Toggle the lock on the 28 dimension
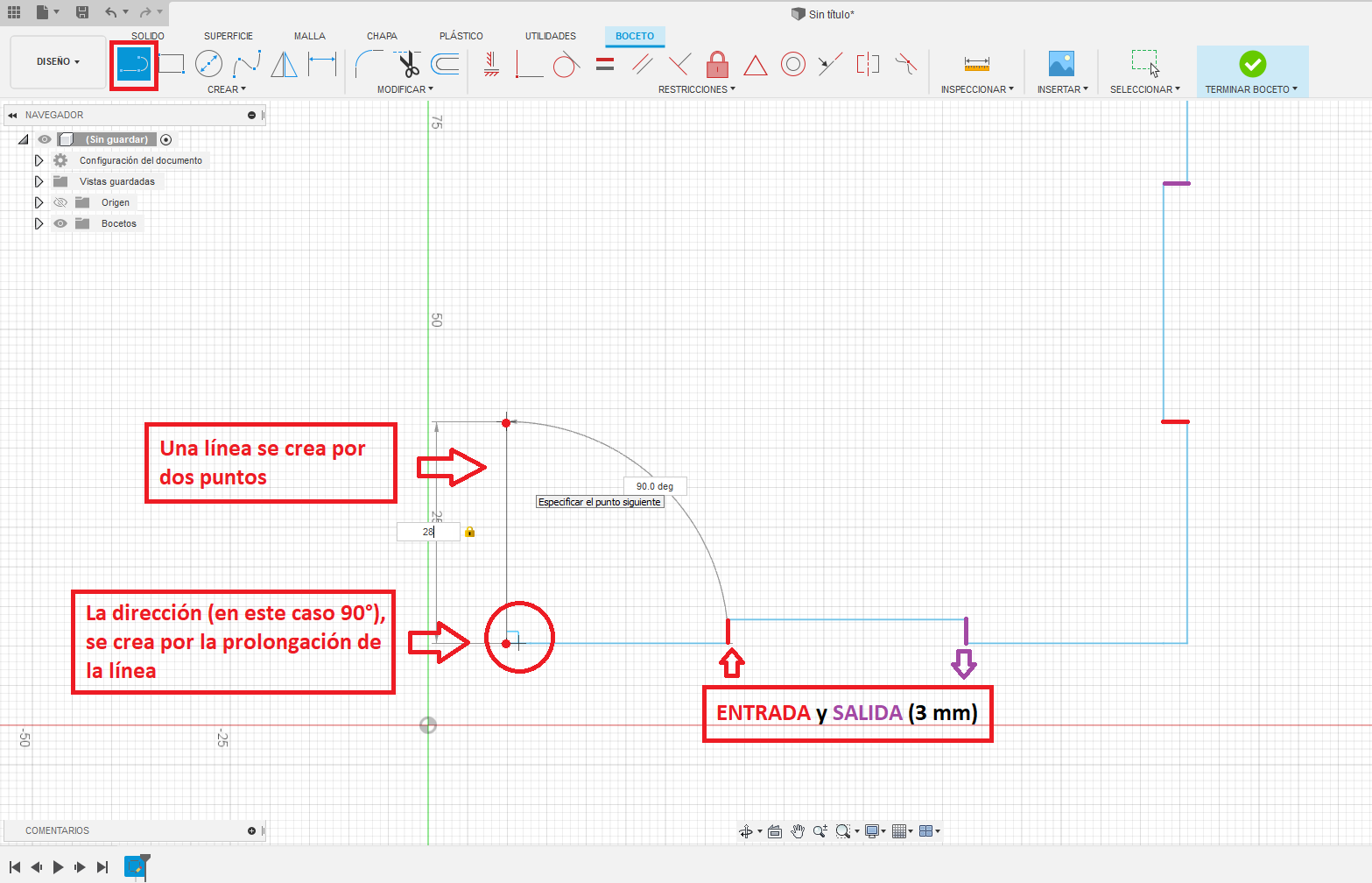This screenshot has width=1372, height=883. point(470,532)
